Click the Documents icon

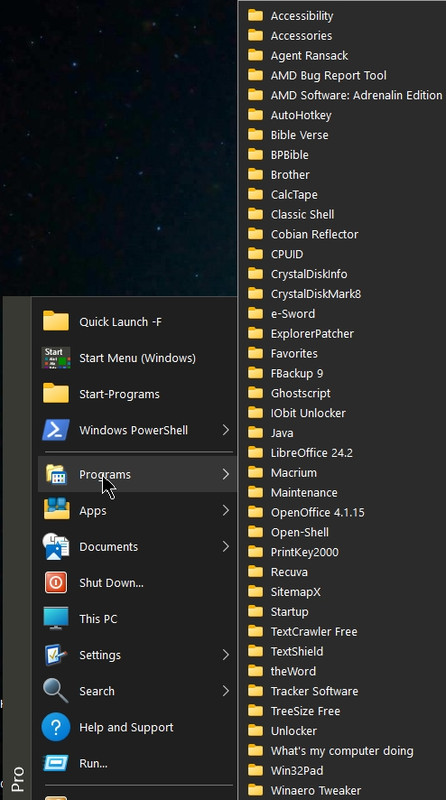click(56, 546)
